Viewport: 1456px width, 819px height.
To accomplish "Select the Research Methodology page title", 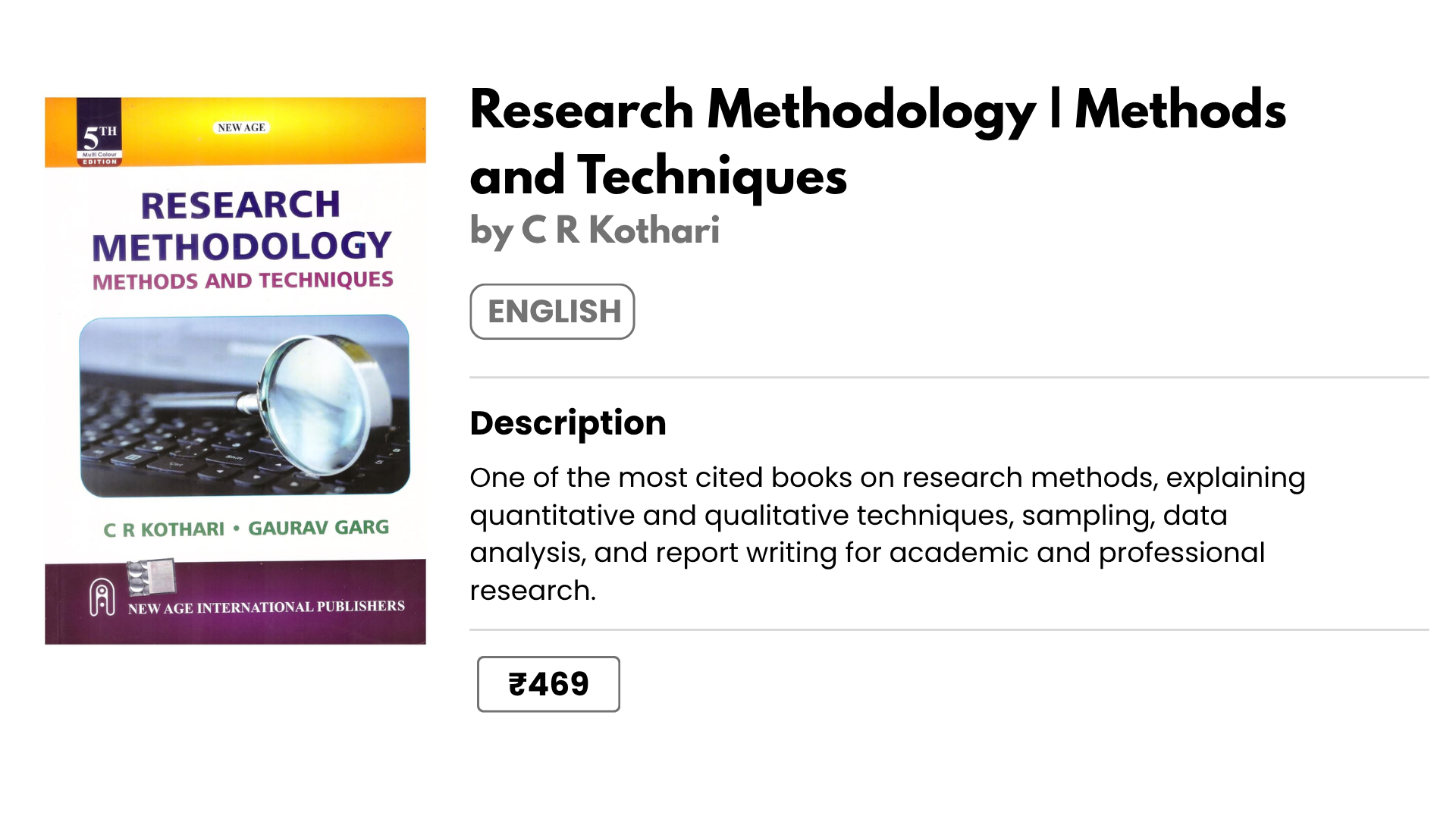I will [x=877, y=143].
